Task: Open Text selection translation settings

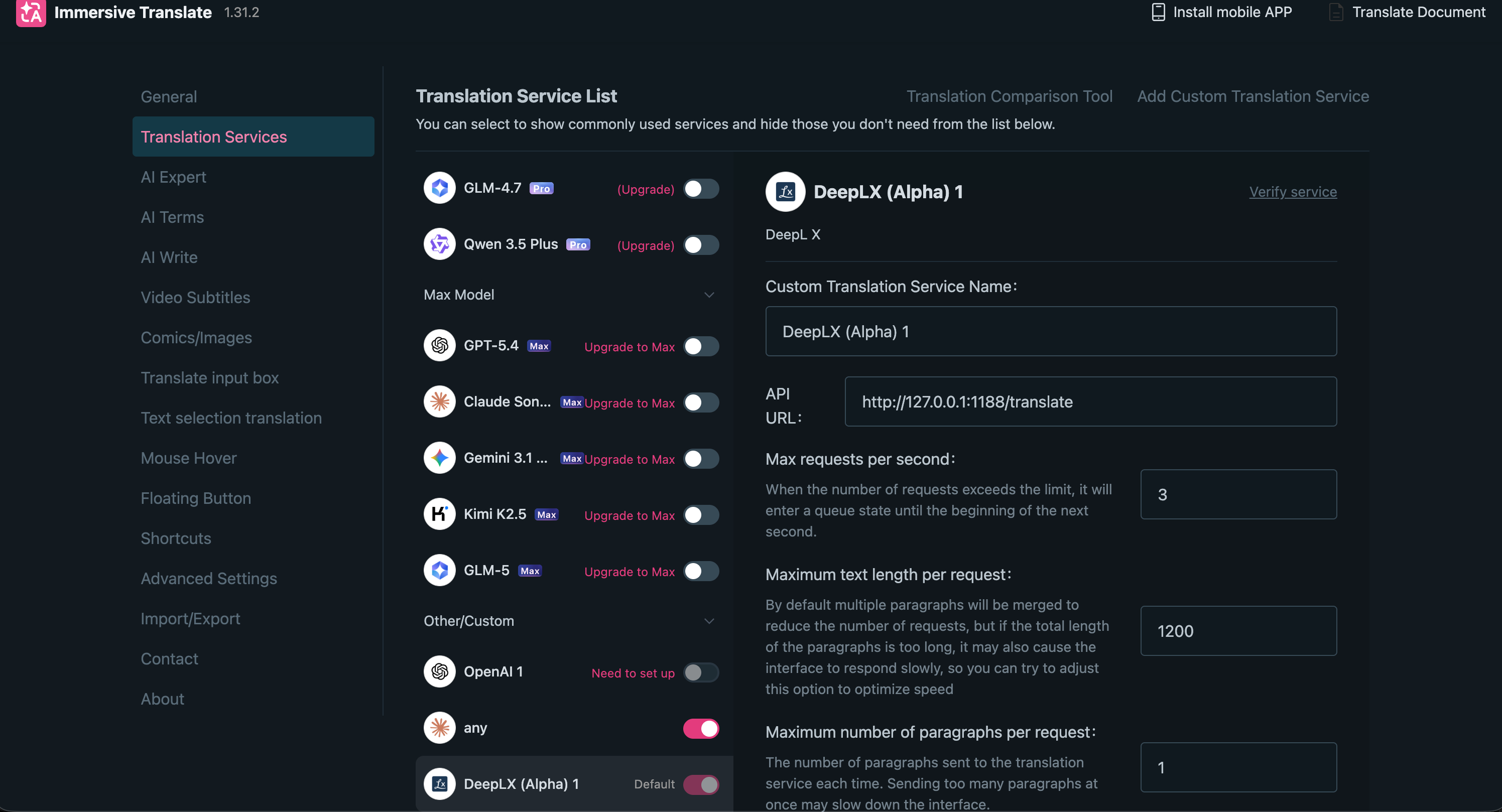Action: (x=253, y=419)
